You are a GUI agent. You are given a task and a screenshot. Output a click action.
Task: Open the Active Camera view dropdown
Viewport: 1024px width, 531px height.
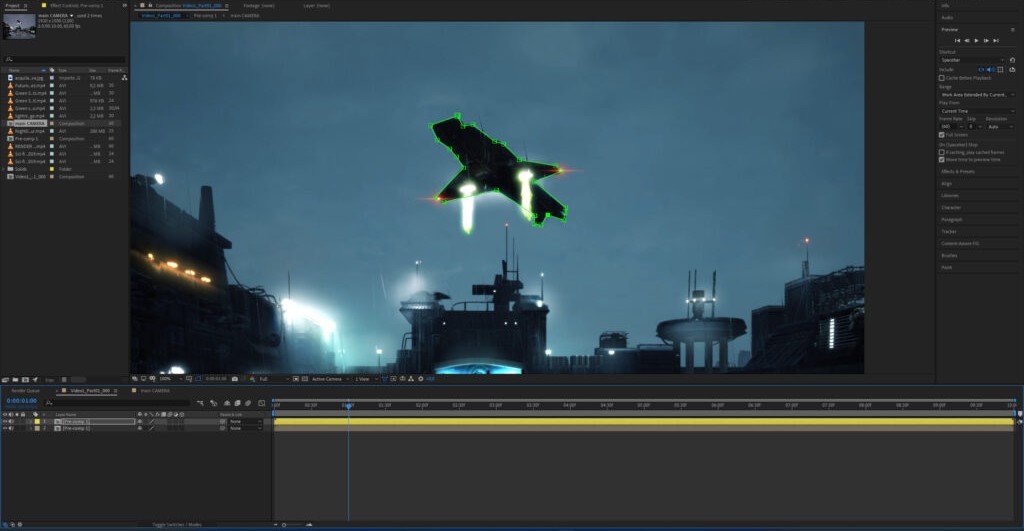pos(330,379)
